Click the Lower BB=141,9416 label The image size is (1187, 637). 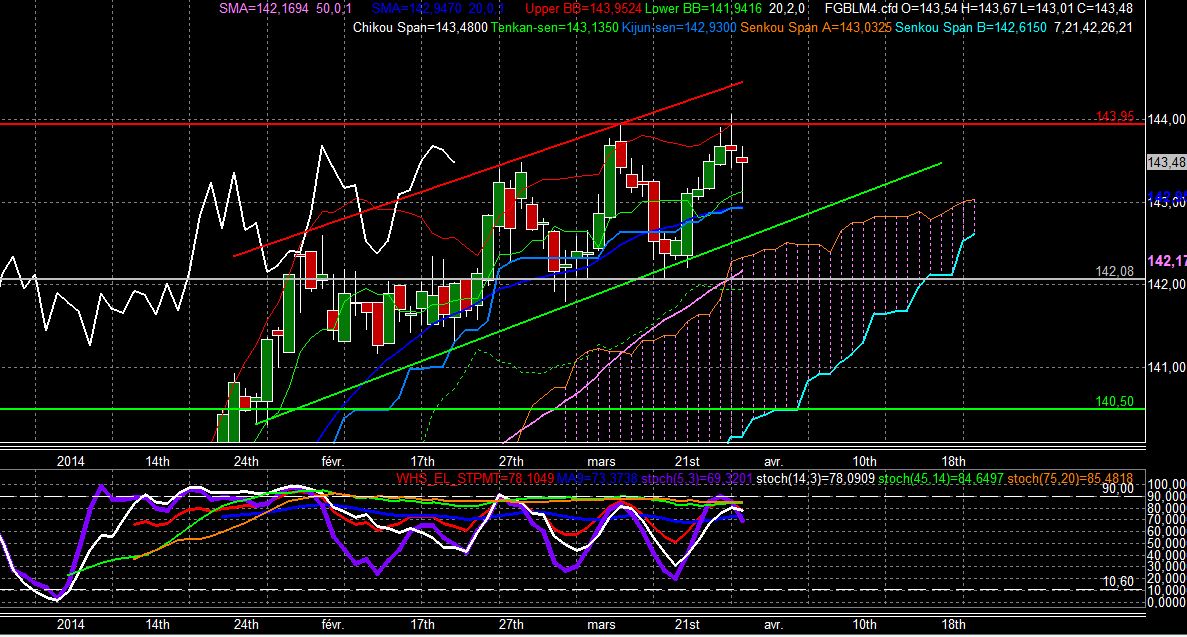[x=703, y=9]
